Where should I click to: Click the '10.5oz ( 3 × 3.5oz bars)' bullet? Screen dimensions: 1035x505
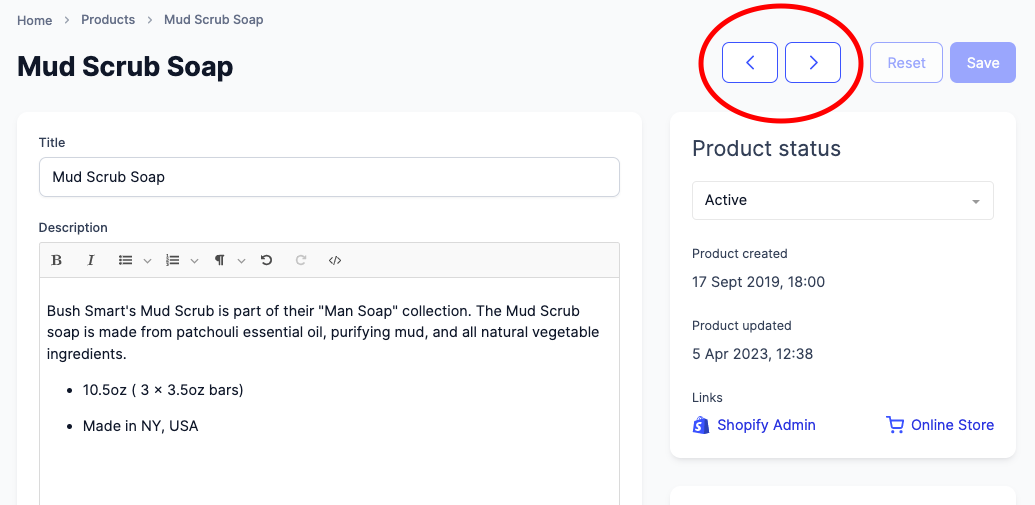click(x=163, y=390)
